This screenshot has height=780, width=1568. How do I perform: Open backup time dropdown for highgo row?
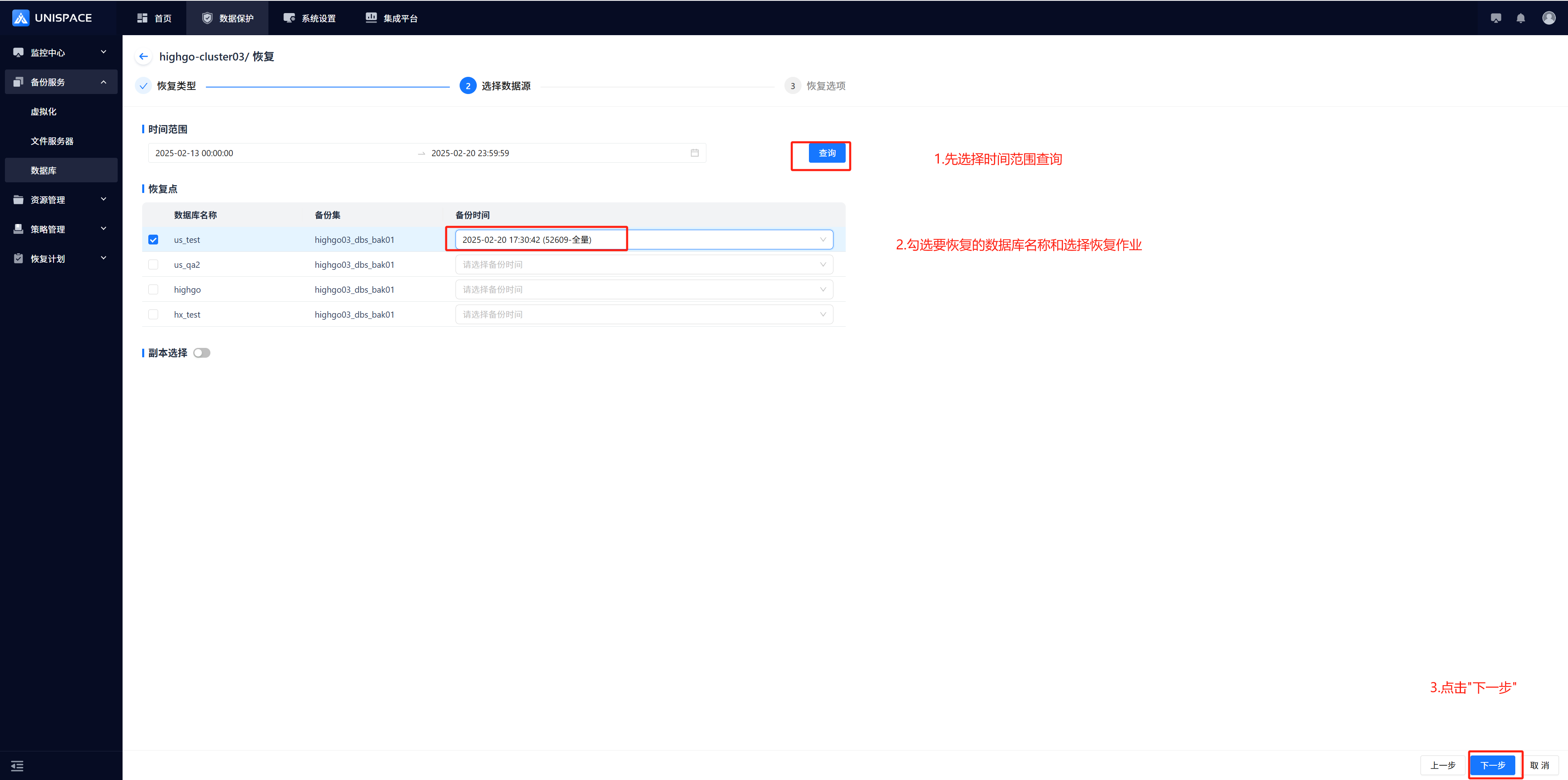point(644,290)
